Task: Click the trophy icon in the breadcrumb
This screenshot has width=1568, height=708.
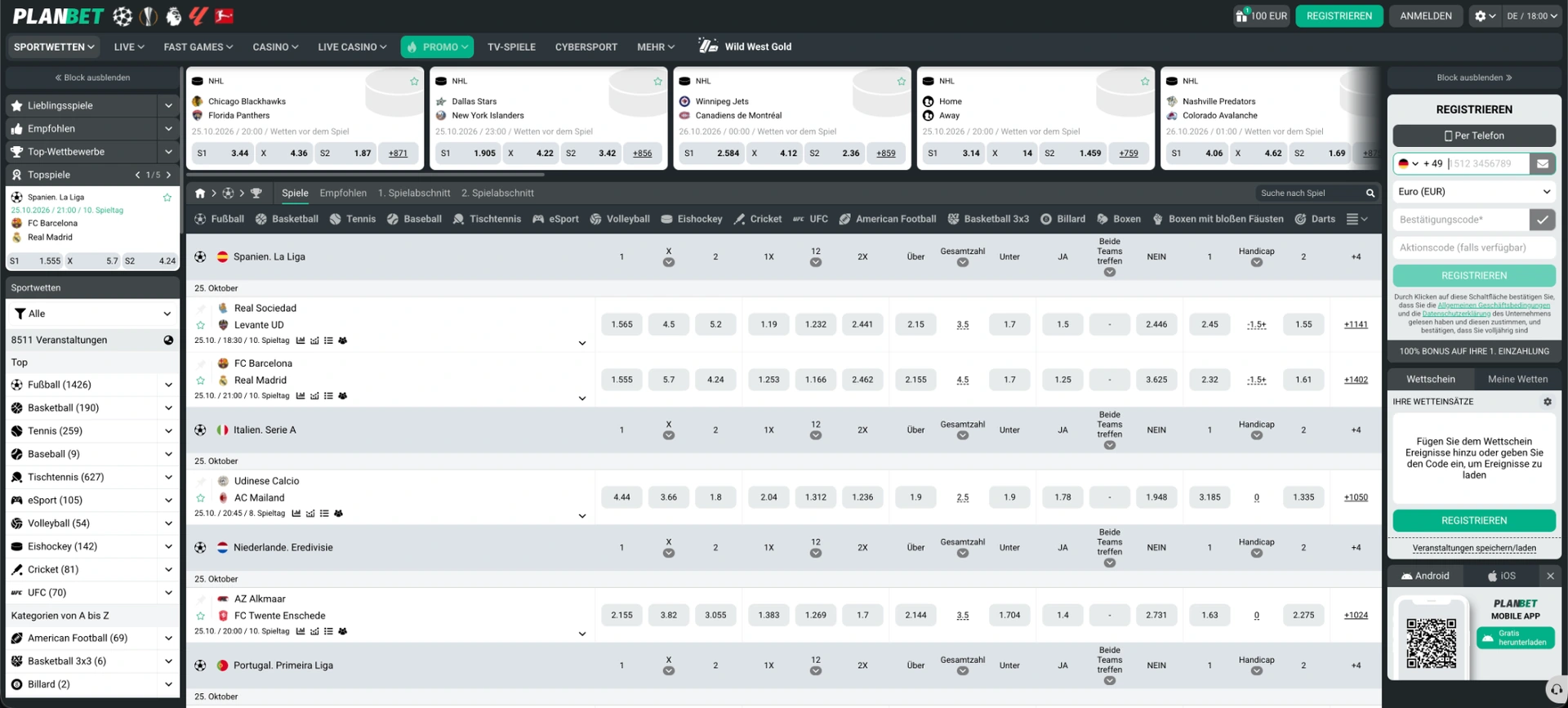Action: [x=256, y=194]
